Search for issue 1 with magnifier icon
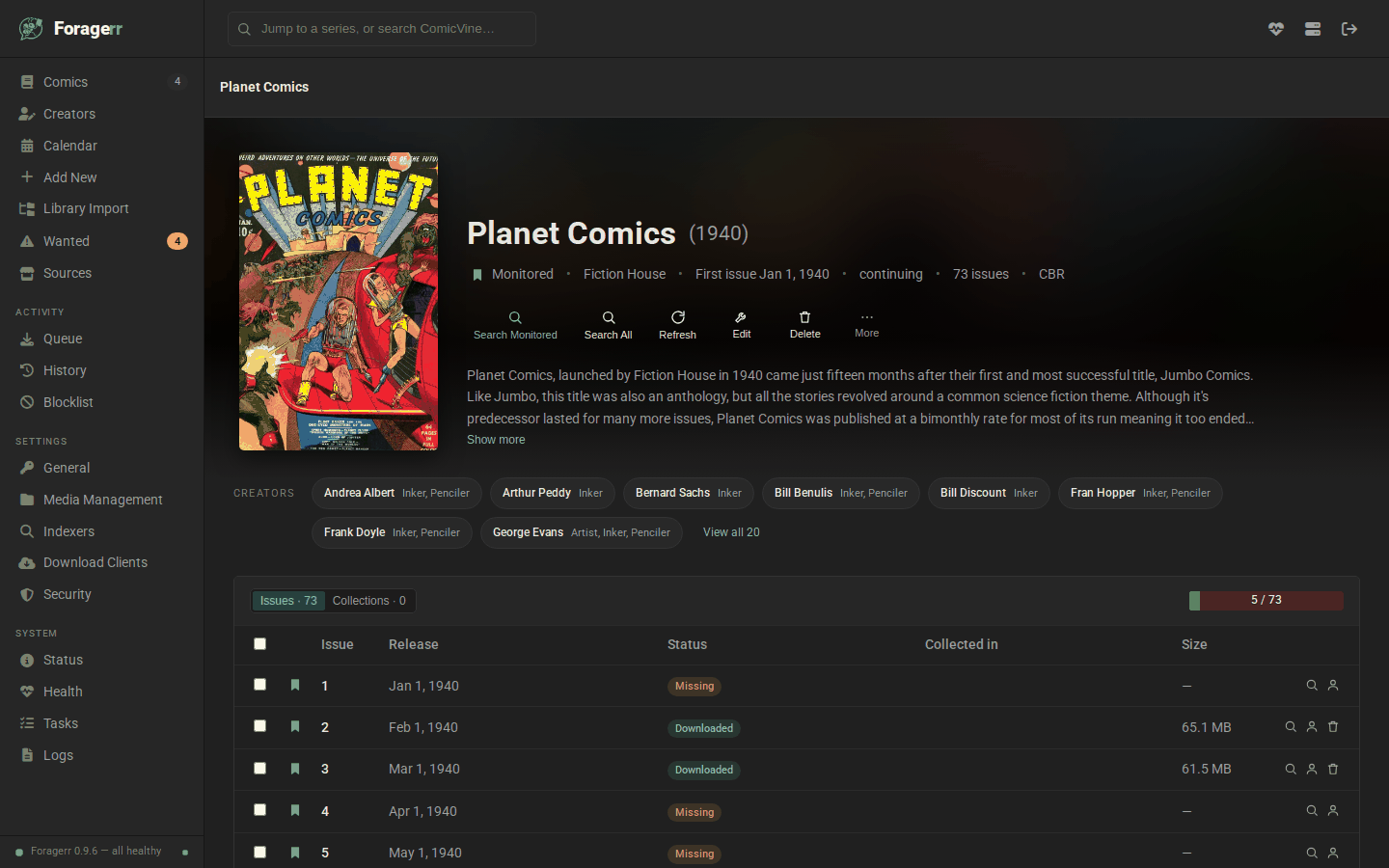This screenshot has width=1389, height=868. [x=1312, y=686]
